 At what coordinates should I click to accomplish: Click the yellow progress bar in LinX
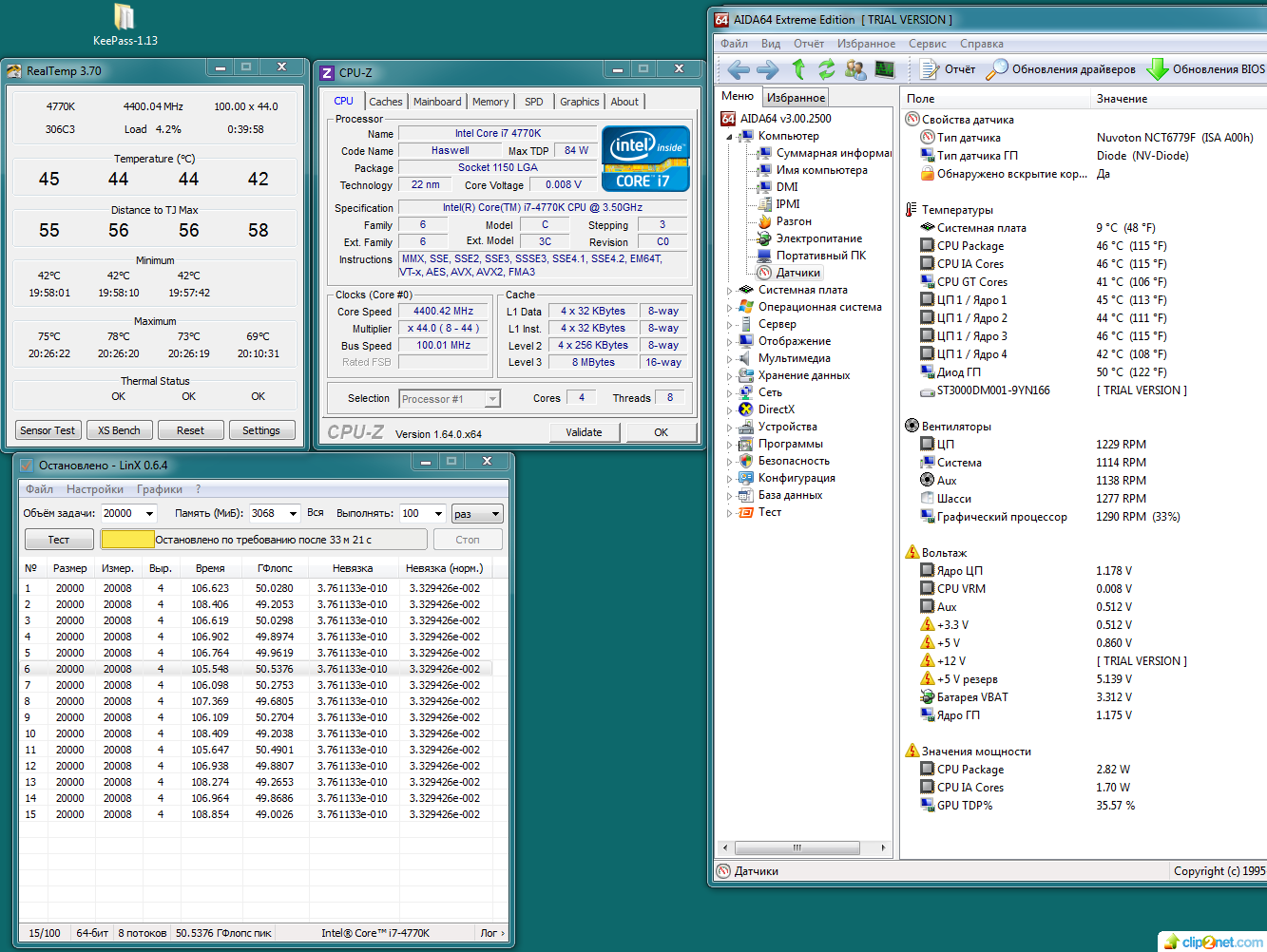pyautogui.click(x=127, y=540)
